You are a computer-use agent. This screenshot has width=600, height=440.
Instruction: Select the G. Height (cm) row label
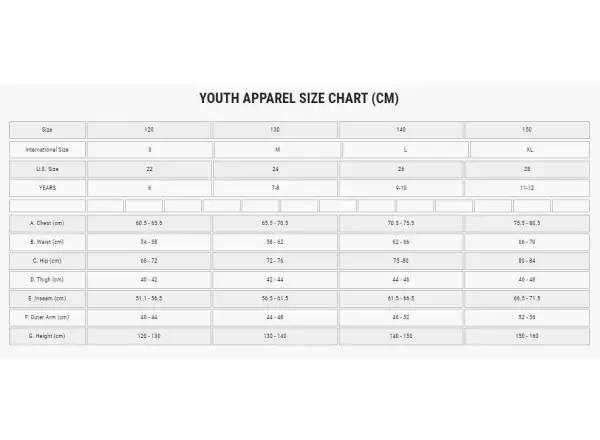(x=47, y=336)
